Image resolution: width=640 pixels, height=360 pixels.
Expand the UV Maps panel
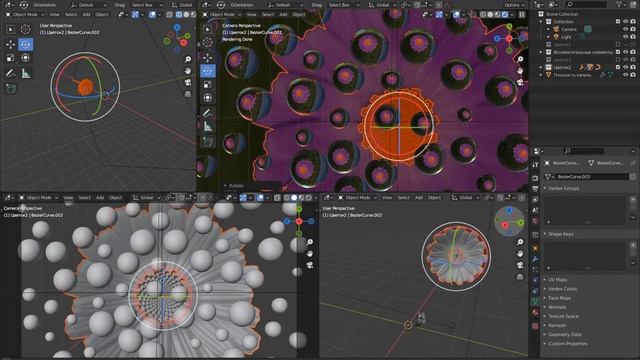558,280
